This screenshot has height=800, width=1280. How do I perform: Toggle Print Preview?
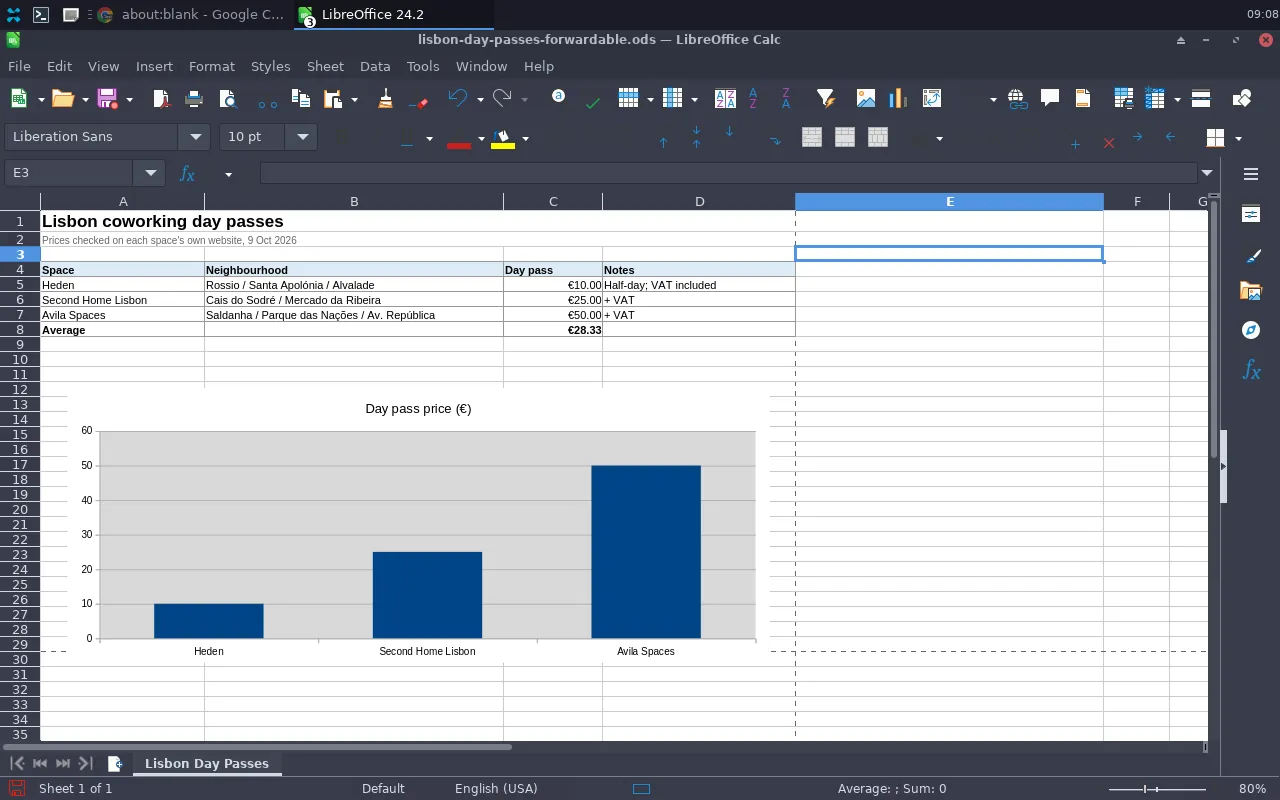point(227,98)
